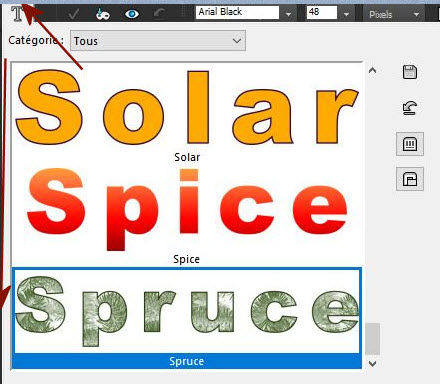Click the Solar preset label
440x384 pixels.
(x=187, y=157)
